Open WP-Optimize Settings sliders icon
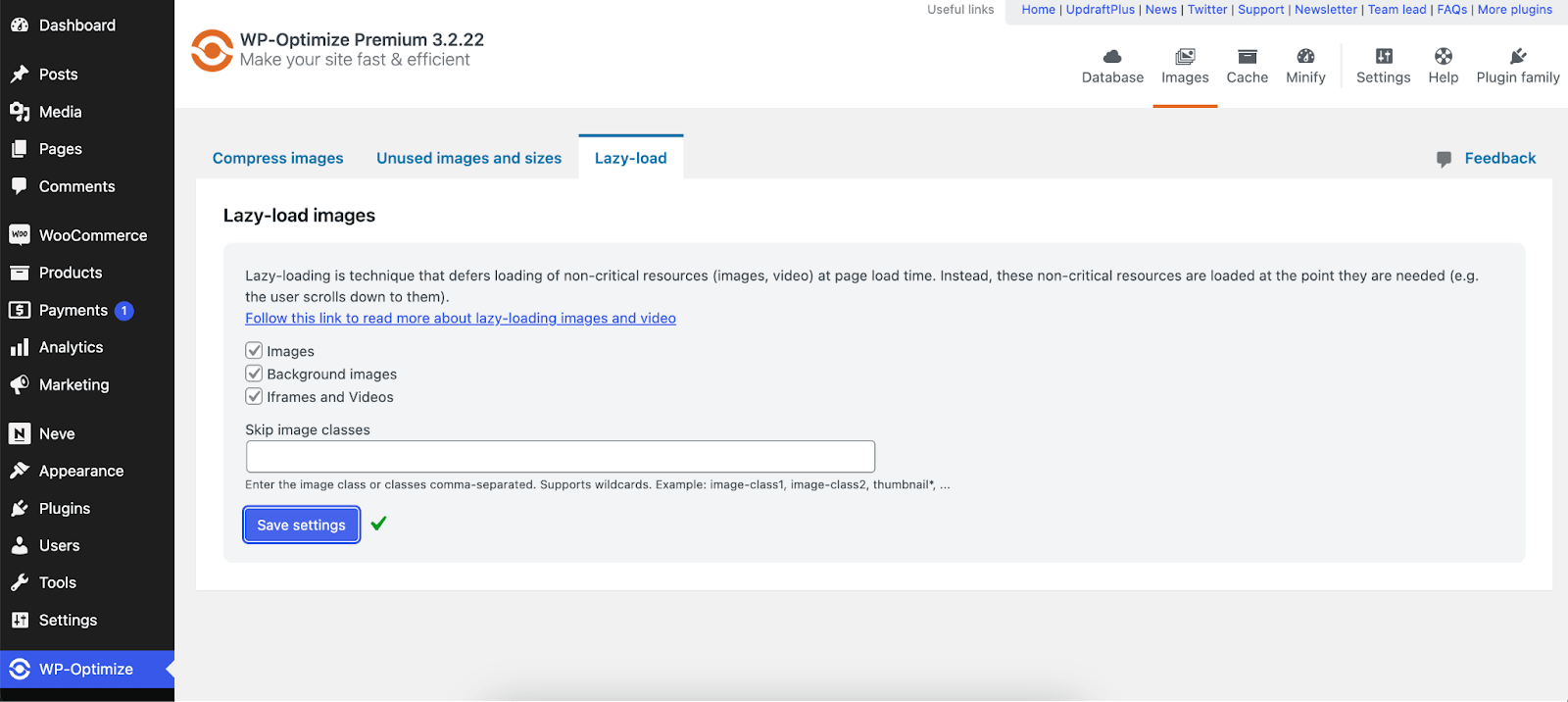 click(x=1384, y=57)
